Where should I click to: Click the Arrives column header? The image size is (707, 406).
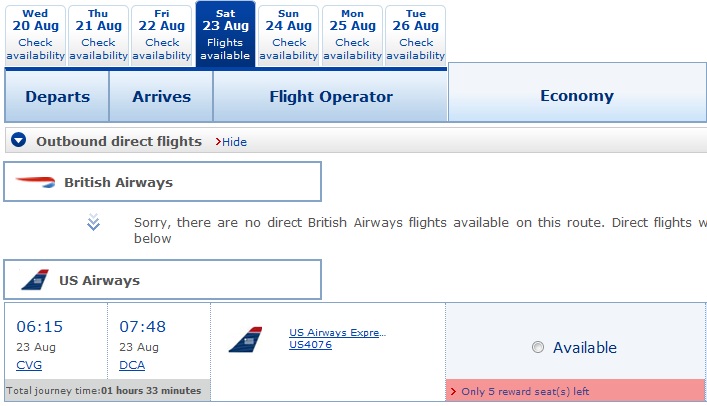click(x=160, y=97)
